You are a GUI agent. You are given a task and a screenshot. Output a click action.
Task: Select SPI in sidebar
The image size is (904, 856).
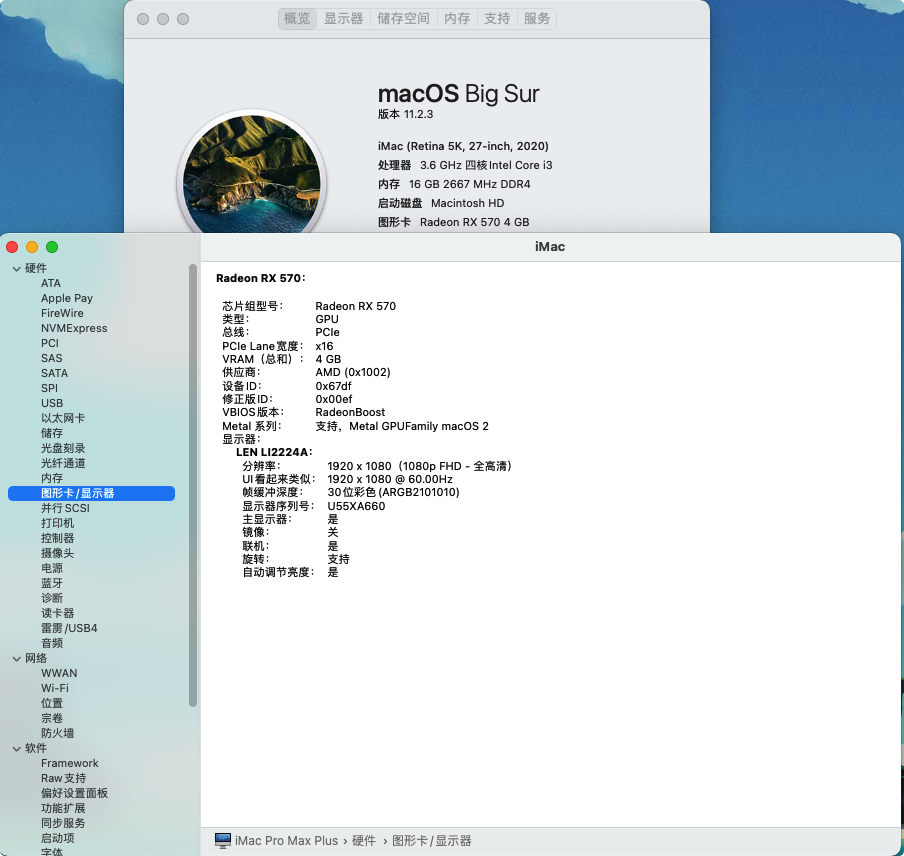tap(49, 388)
